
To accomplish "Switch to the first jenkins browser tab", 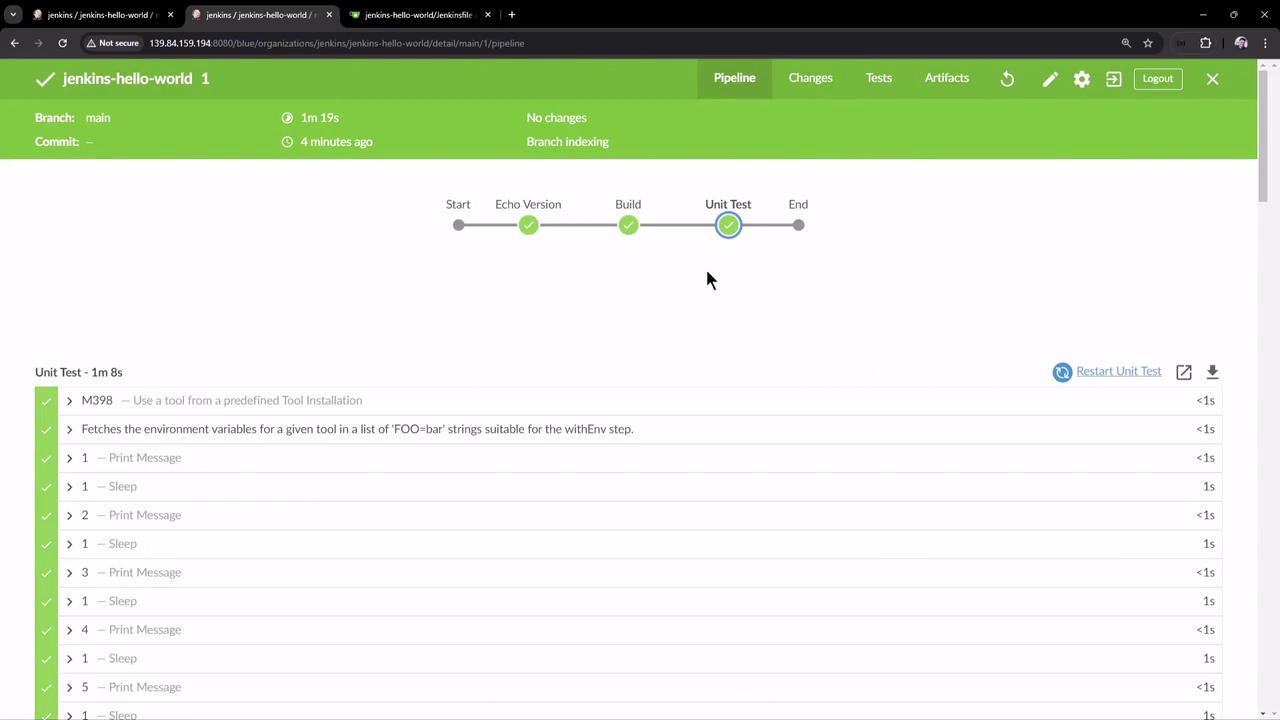I will pos(103,15).
